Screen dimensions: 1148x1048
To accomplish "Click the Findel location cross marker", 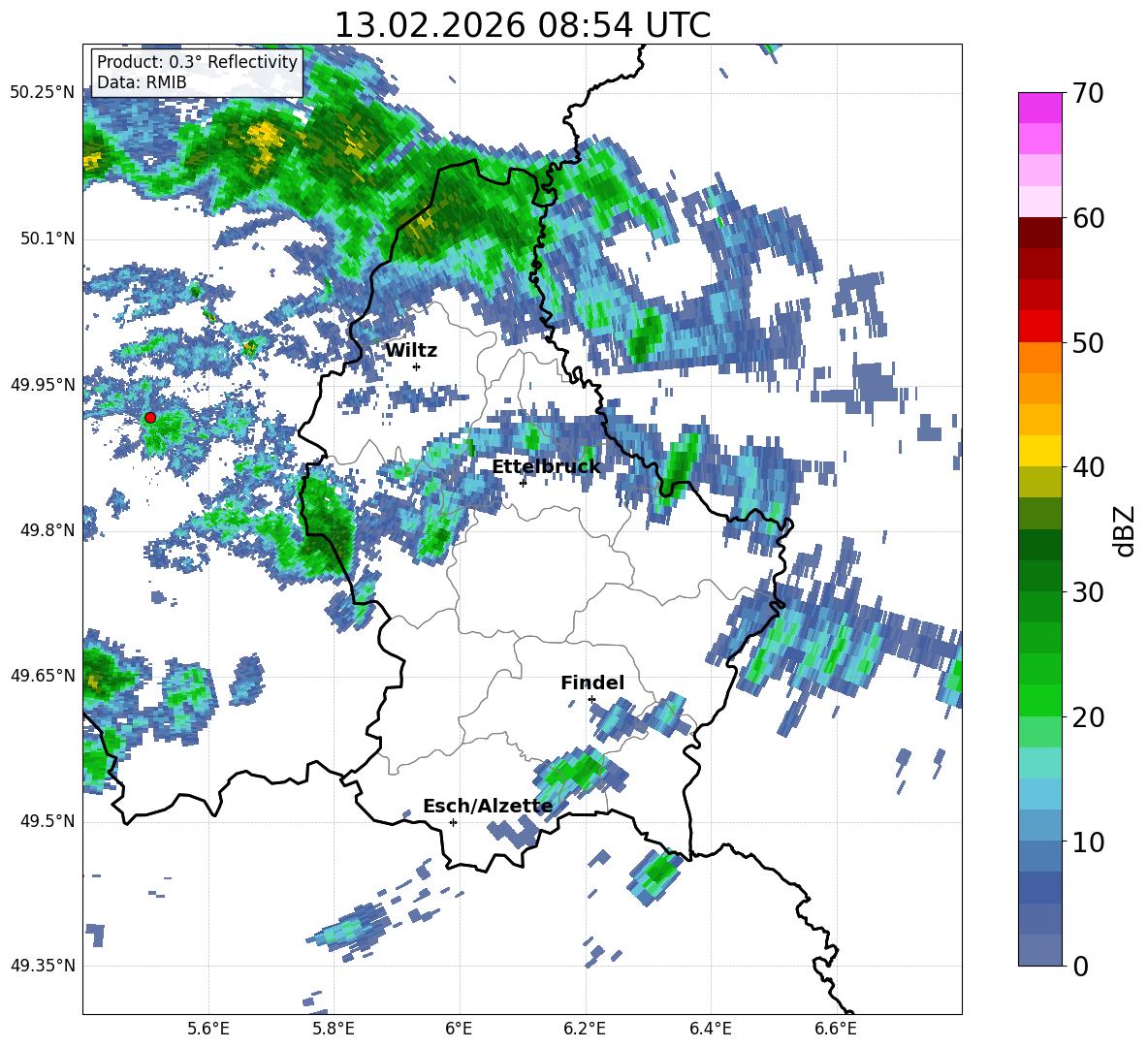I will (591, 700).
